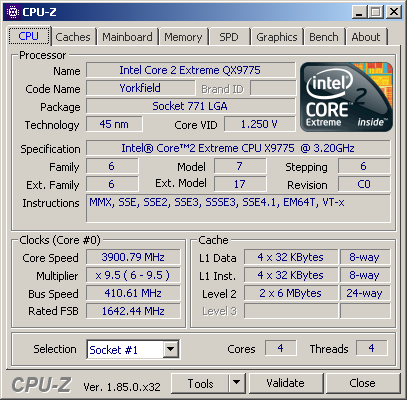Click the Core VID value 1.250 V
This screenshot has width=407, height=400.
pyautogui.click(x=260, y=124)
